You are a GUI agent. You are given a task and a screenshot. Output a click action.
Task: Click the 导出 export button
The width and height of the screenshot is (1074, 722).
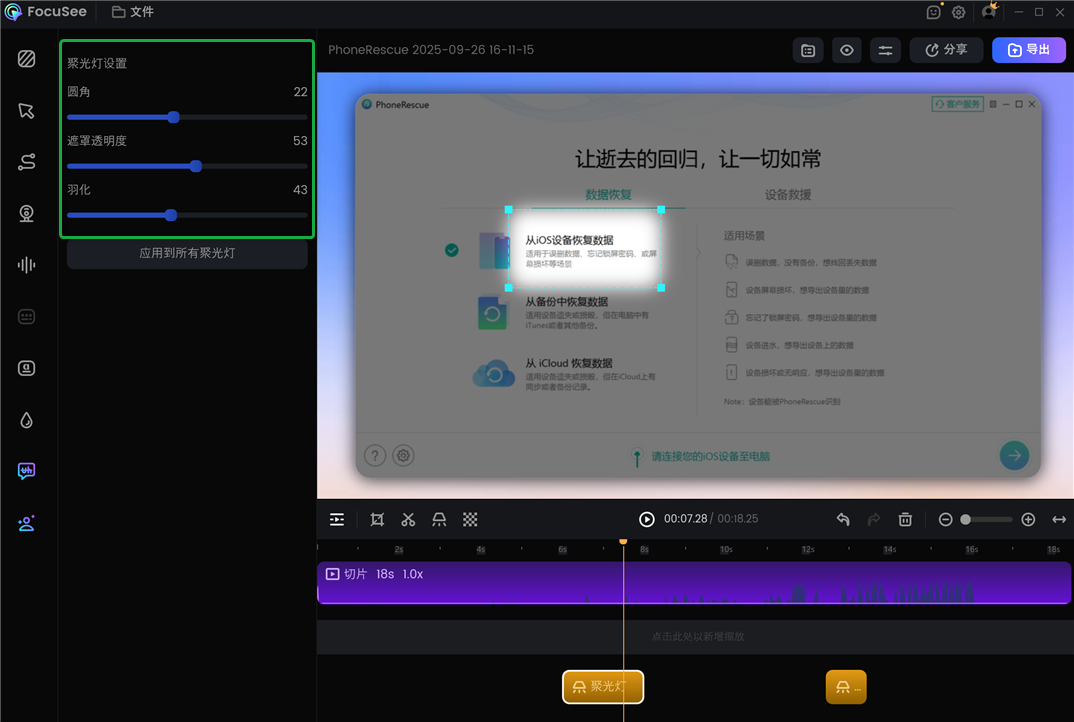click(x=1028, y=49)
